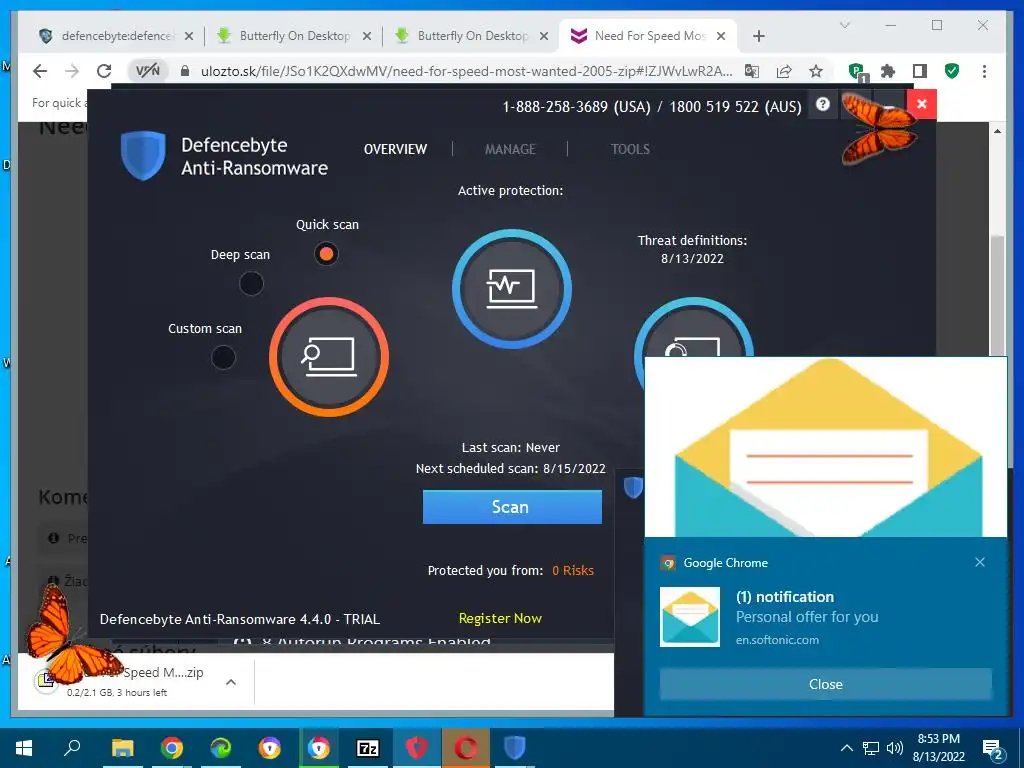
Task: Click the blue shield Defencebyte taskbar icon
Action: [x=515, y=748]
